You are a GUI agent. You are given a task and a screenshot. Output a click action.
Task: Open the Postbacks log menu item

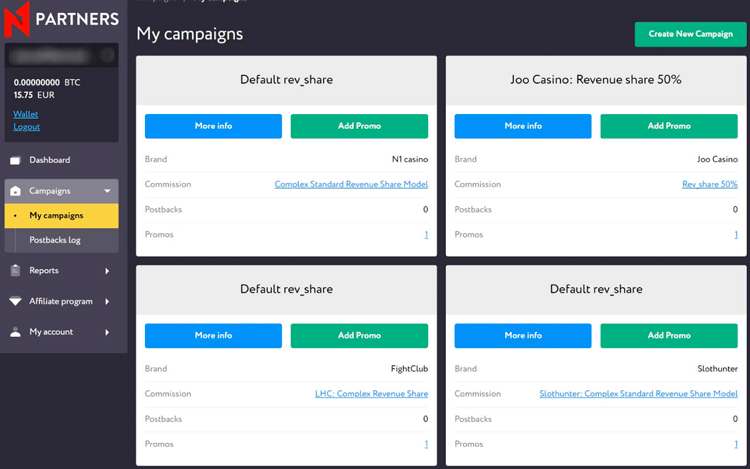tap(62, 240)
